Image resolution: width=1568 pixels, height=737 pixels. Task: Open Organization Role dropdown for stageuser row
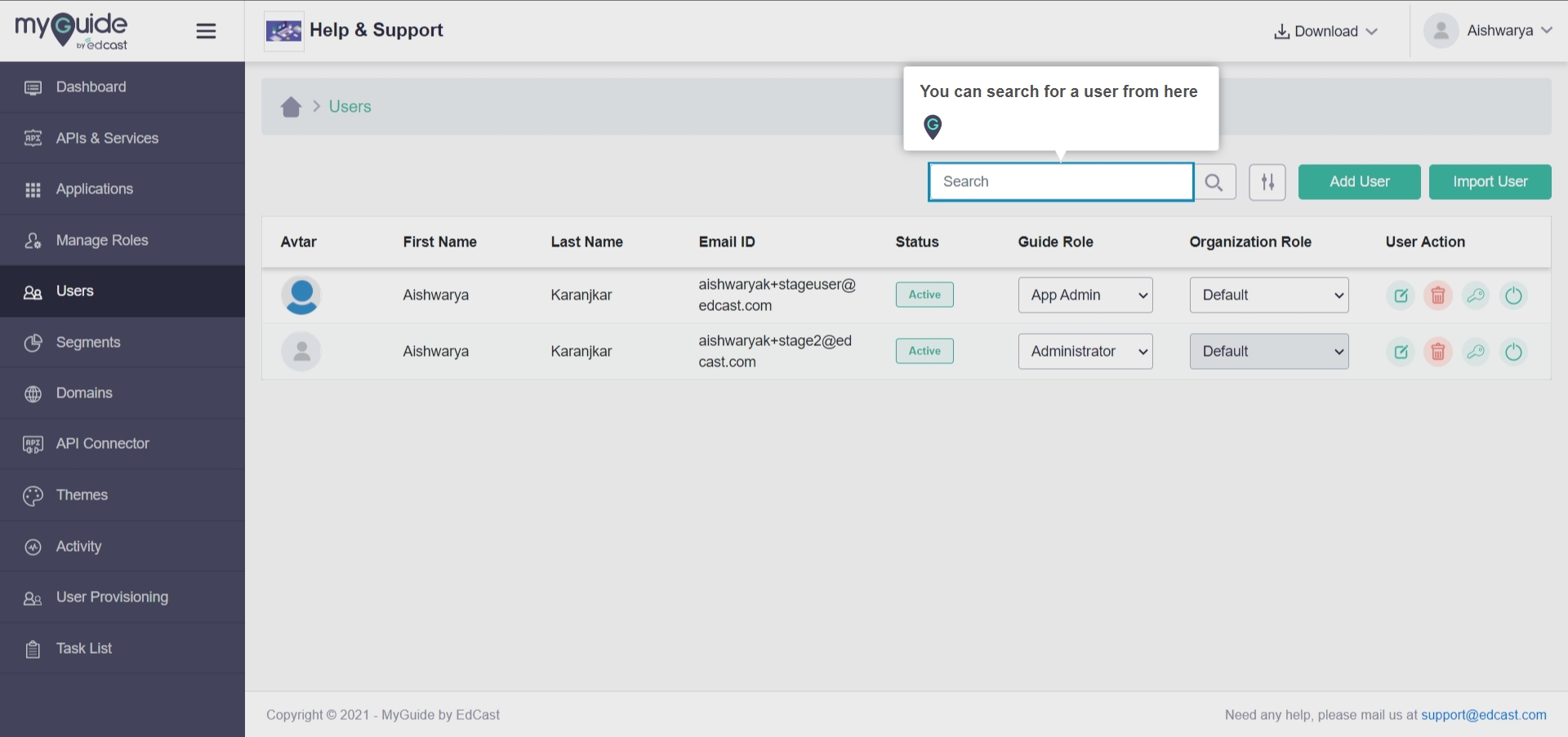1269,295
